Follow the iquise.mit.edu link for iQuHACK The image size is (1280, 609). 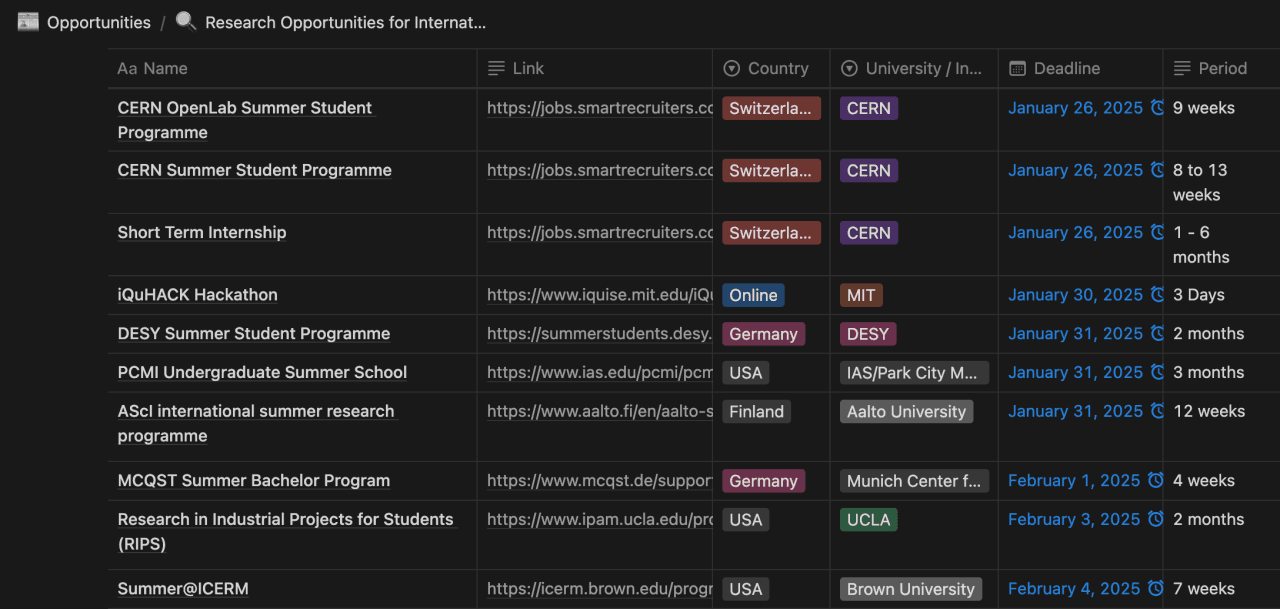600,295
